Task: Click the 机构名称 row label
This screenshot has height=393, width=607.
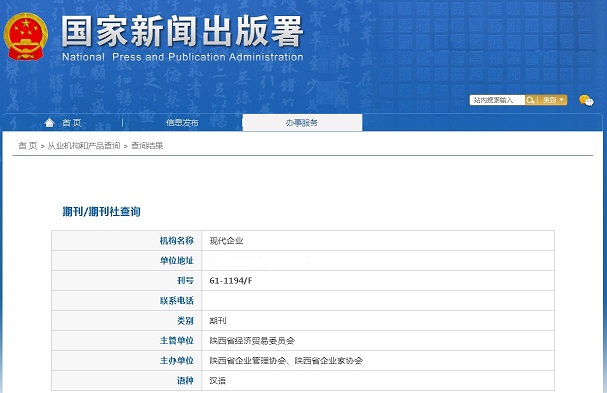Action: coord(177,241)
